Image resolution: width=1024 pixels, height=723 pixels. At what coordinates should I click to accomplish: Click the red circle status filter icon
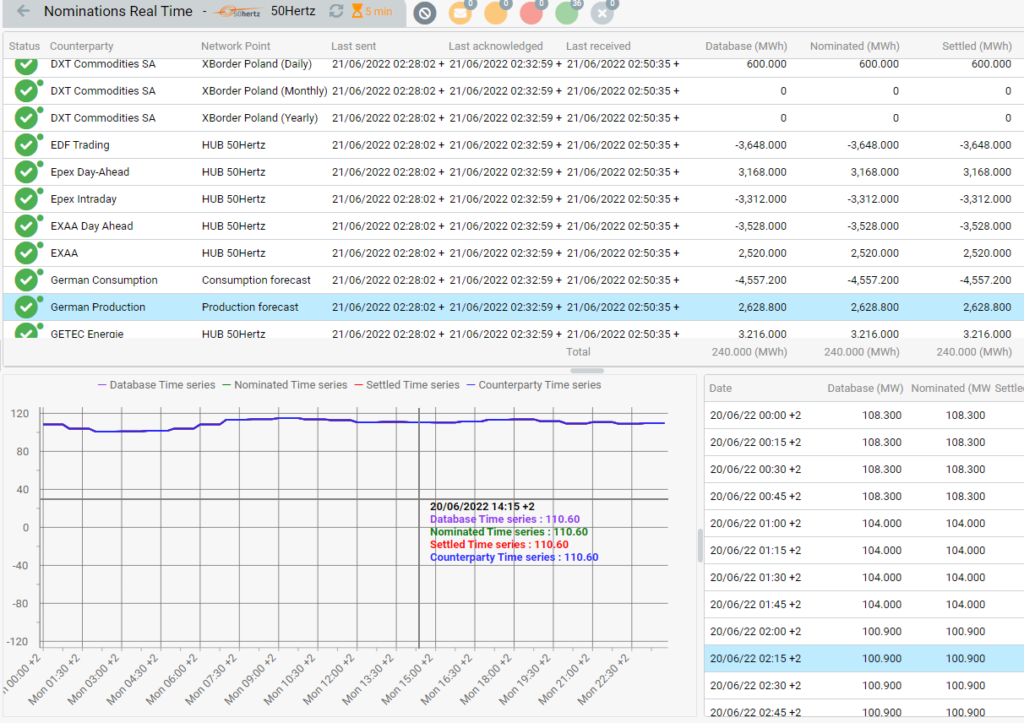pos(531,14)
